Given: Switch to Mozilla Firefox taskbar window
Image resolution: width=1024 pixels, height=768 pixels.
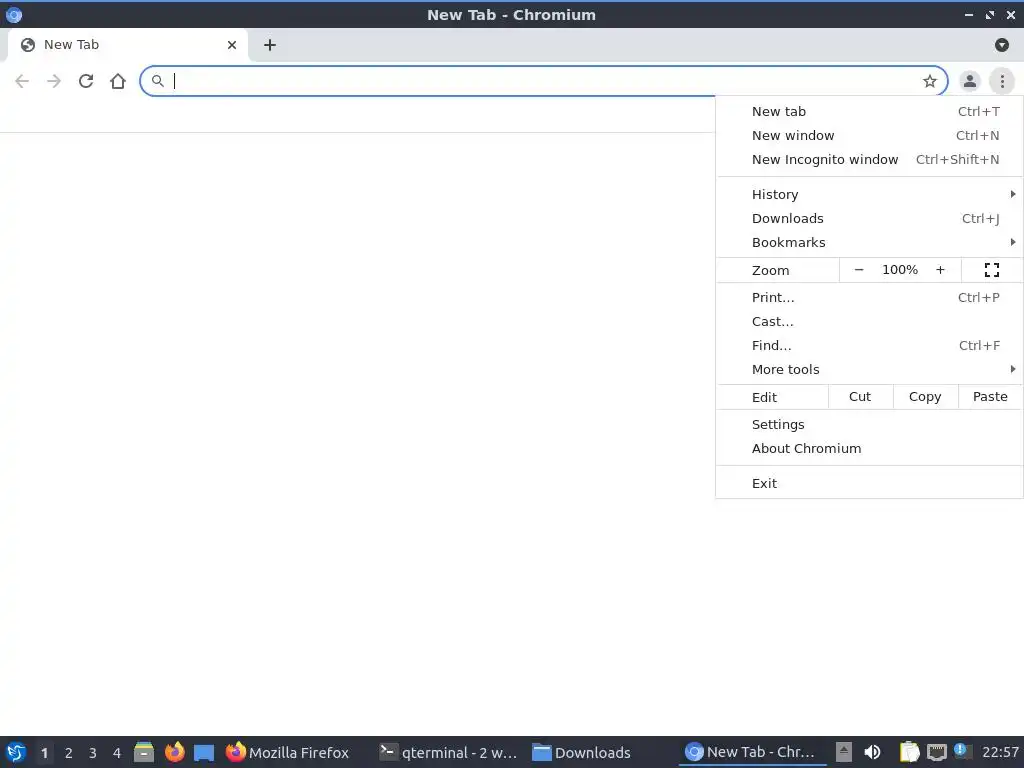Looking at the screenshot, I should click(x=288, y=752).
